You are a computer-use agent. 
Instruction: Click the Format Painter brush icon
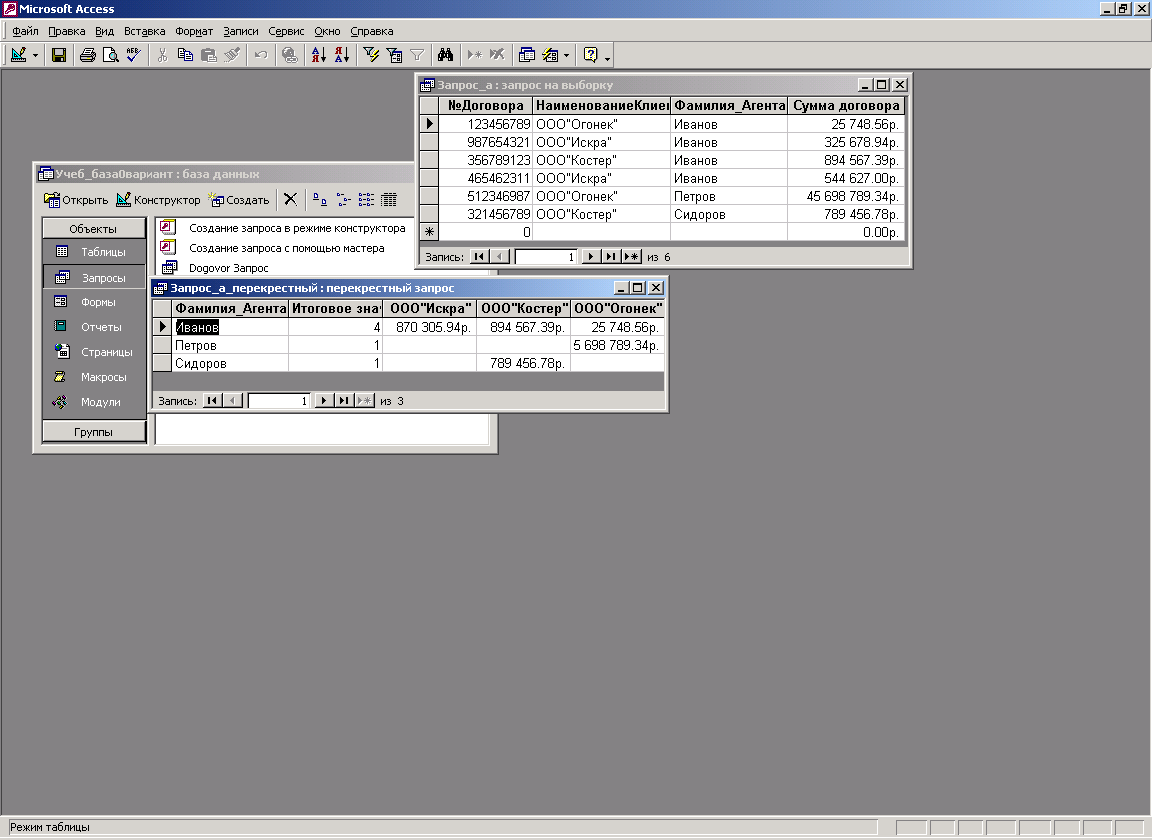(x=231, y=55)
